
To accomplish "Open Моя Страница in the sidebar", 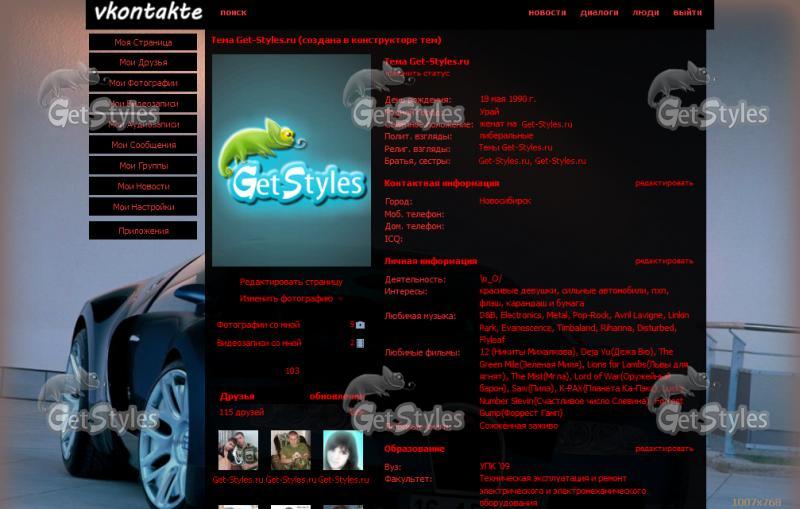I will pos(143,42).
